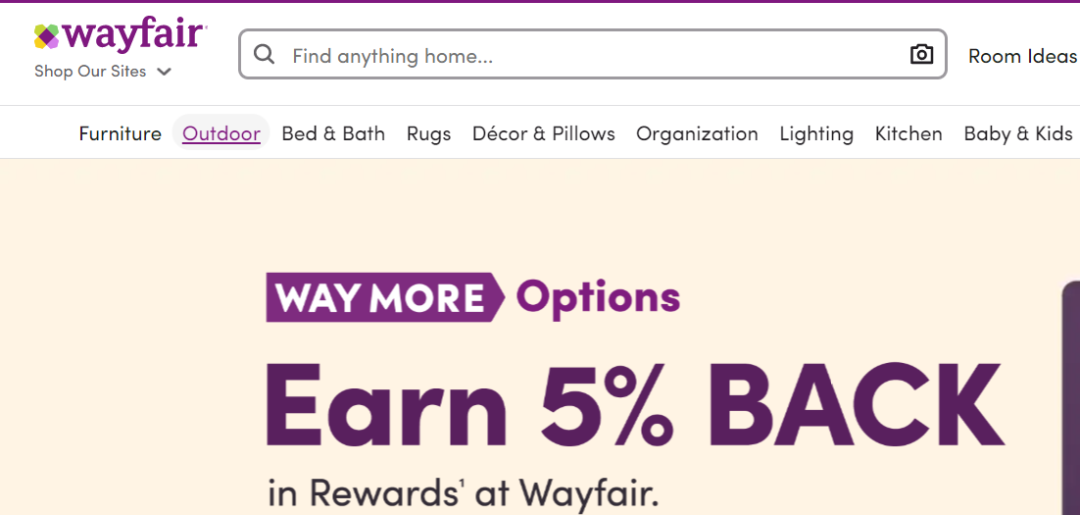Screen dimensions: 1080x515
Task: Open Room Ideas link
Action: coord(1023,56)
